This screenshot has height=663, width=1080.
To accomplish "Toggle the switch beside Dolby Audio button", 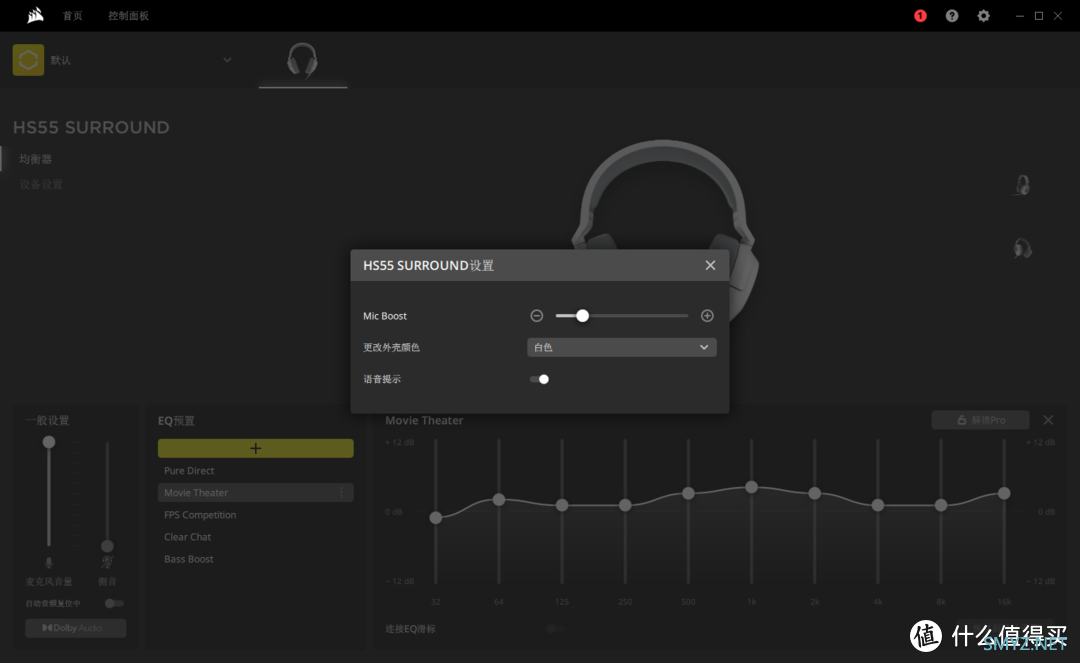I will [114, 604].
